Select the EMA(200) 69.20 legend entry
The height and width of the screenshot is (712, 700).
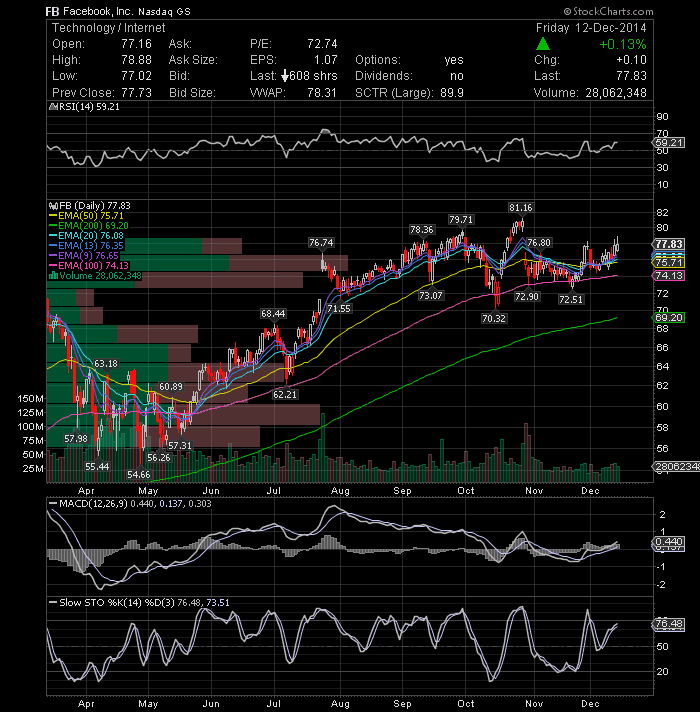[x=89, y=226]
